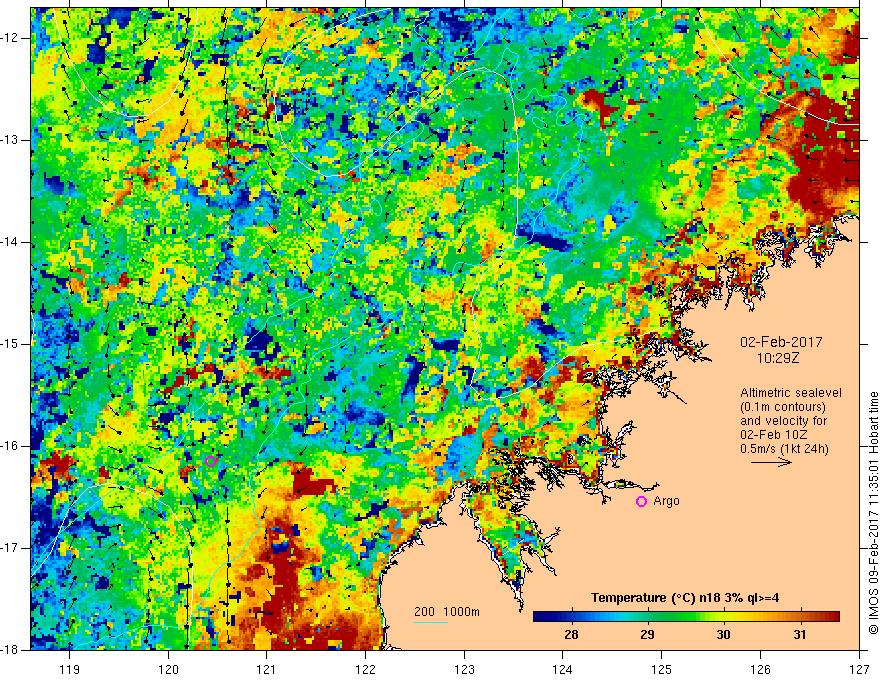Click the '28' label on the temperature scale

pos(571,635)
